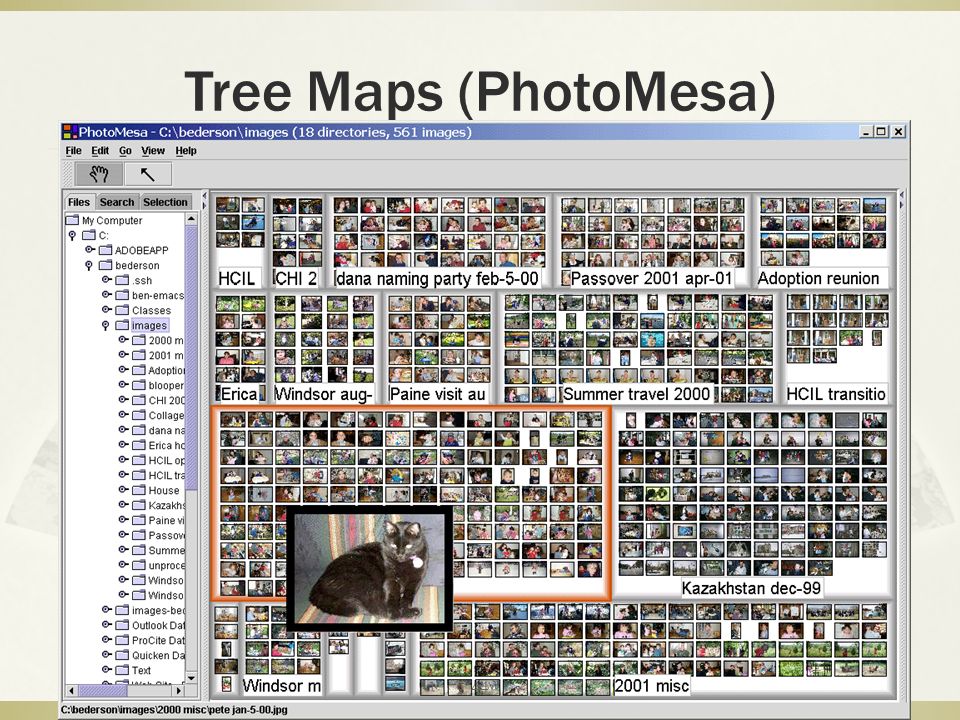Screen dimensions: 960x720
Task: Click the Paine visit au group label
Action: pos(437,394)
